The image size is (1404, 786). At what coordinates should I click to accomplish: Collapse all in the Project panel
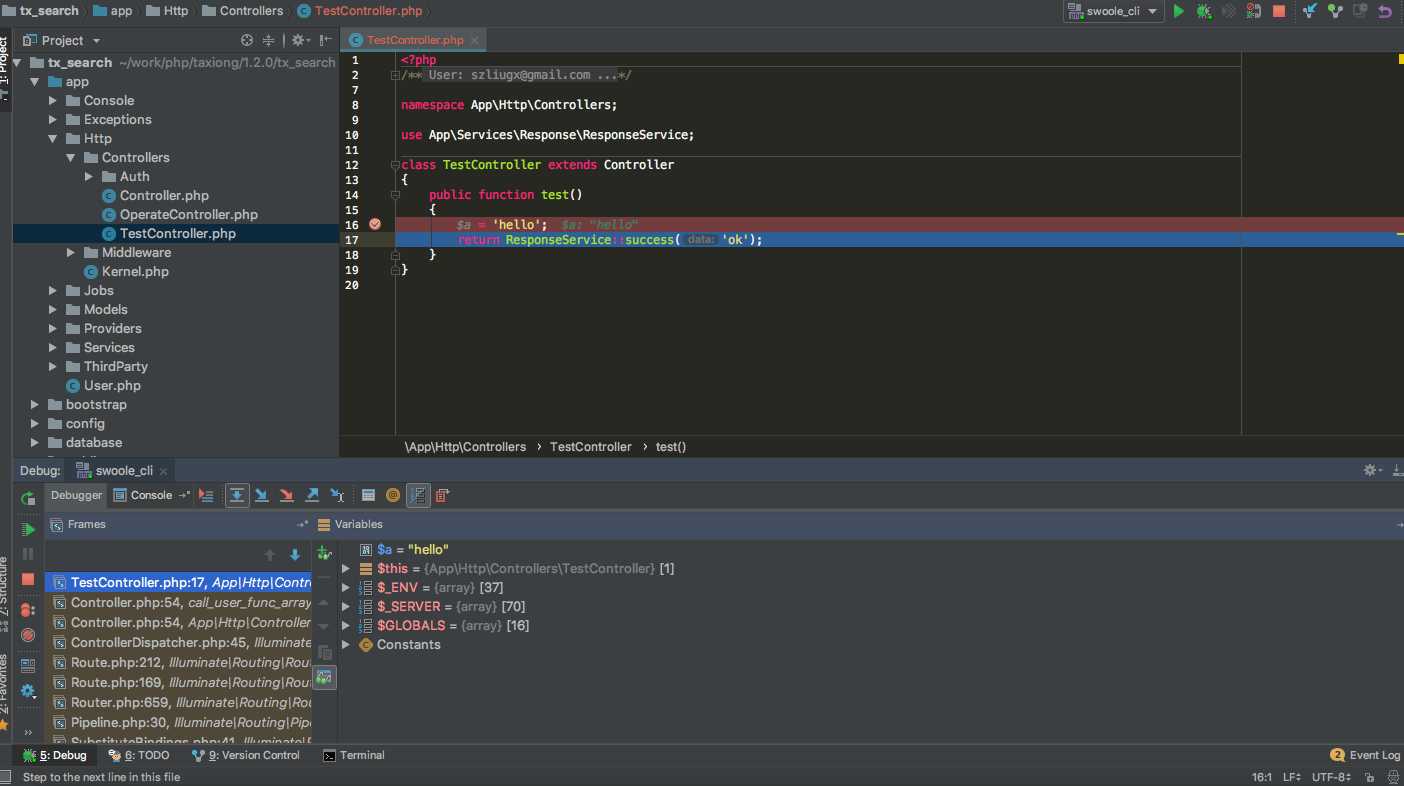268,41
